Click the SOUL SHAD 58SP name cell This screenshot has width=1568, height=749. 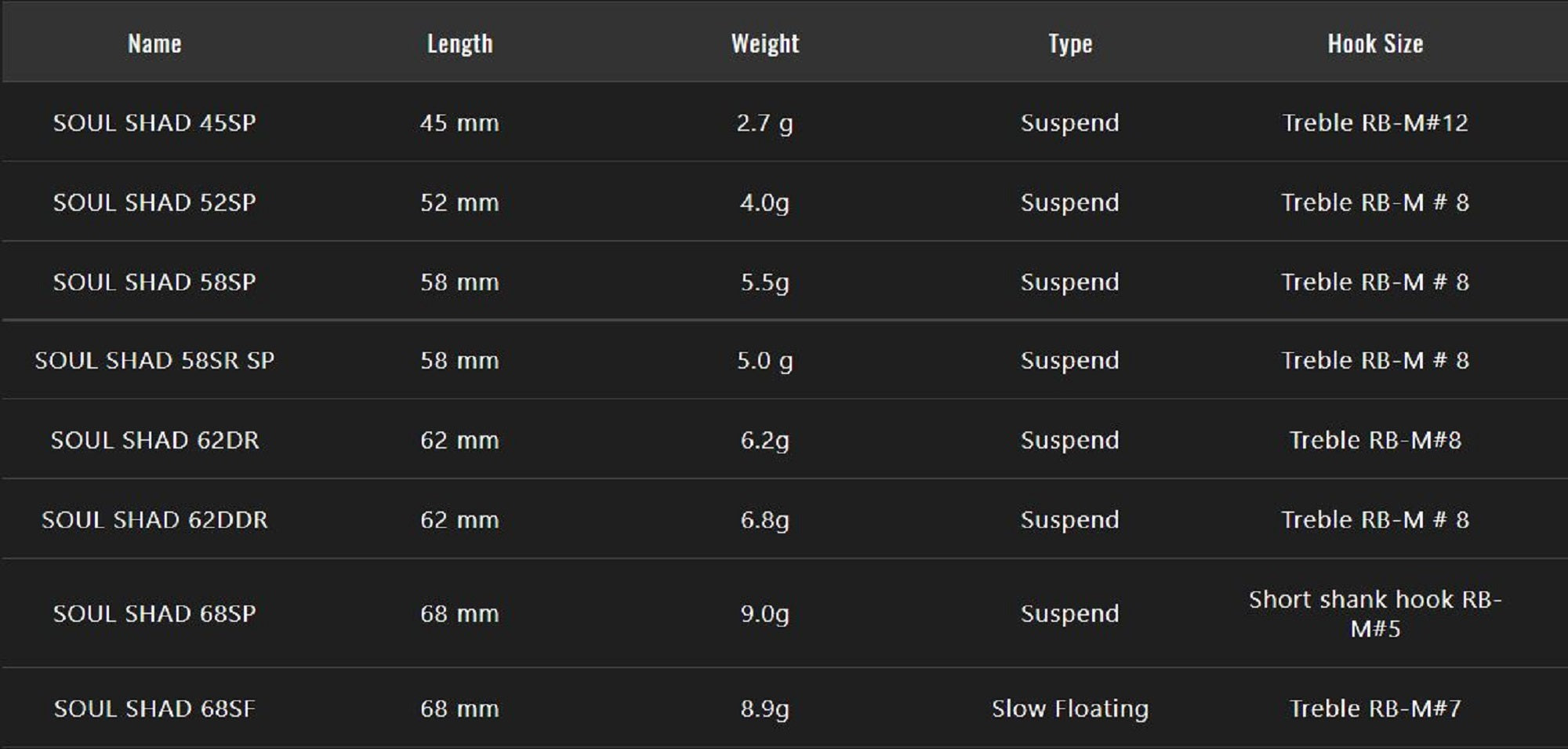[x=154, y=282]
